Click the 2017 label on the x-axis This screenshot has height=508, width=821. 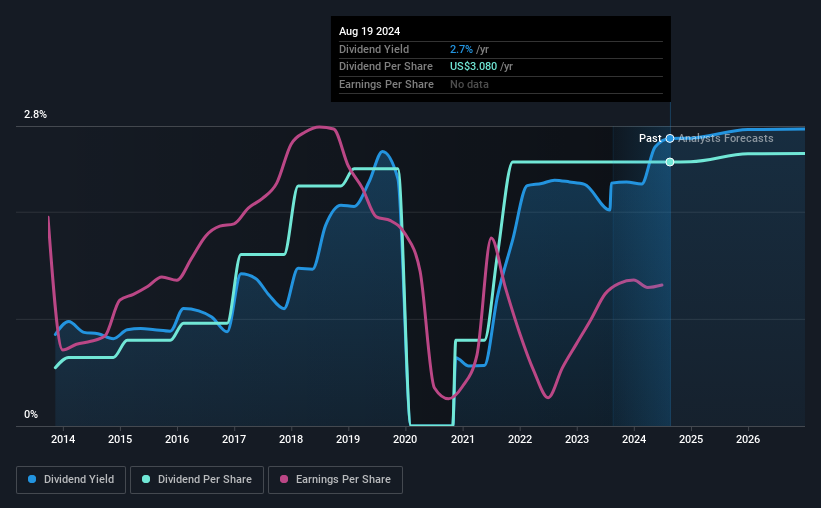[234, 439]
